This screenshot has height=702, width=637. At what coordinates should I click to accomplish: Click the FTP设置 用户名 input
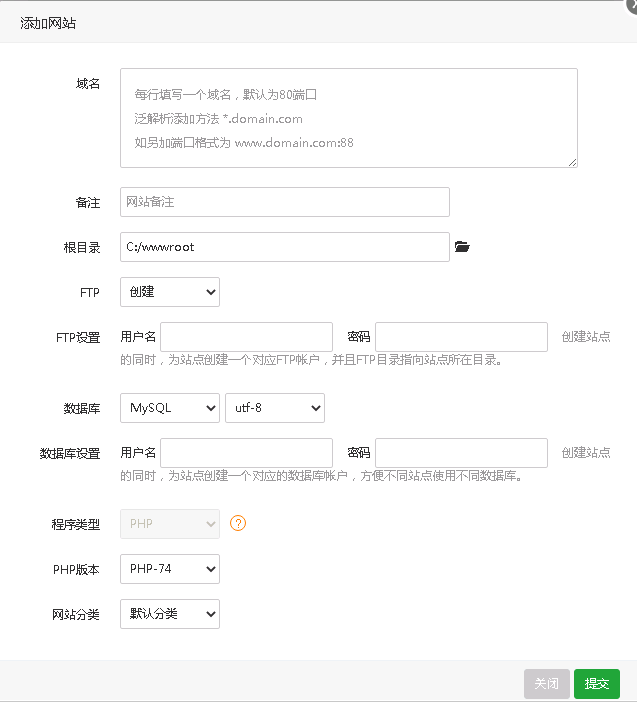246,337
